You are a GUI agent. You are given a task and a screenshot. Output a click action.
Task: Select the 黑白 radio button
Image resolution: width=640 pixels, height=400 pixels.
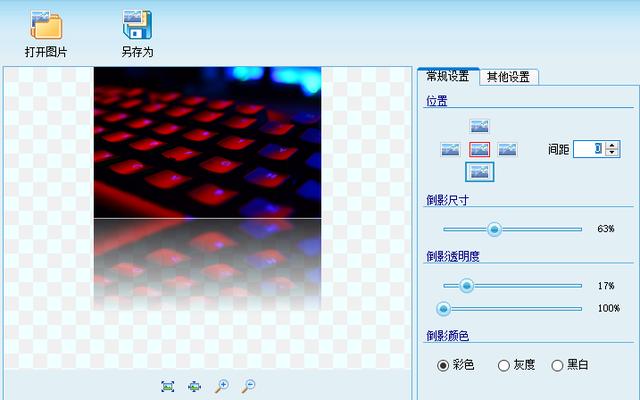[558, 366]
